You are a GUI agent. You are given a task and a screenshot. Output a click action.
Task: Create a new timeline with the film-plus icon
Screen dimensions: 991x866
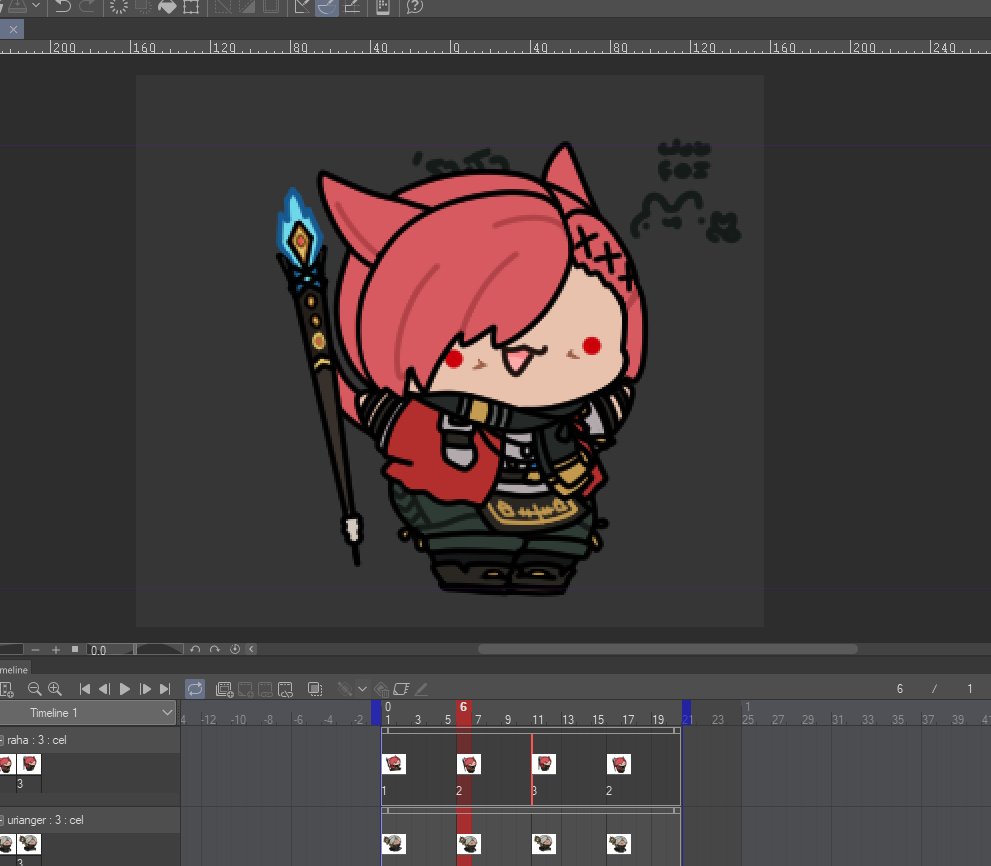(x=7, y=689)
